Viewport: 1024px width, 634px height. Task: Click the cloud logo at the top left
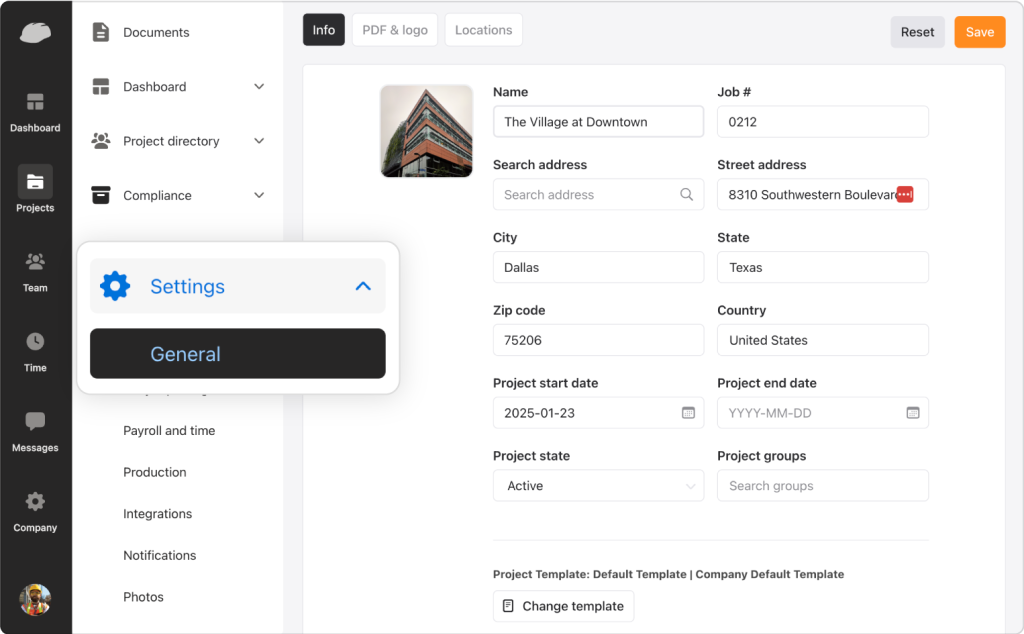point(35,32)
